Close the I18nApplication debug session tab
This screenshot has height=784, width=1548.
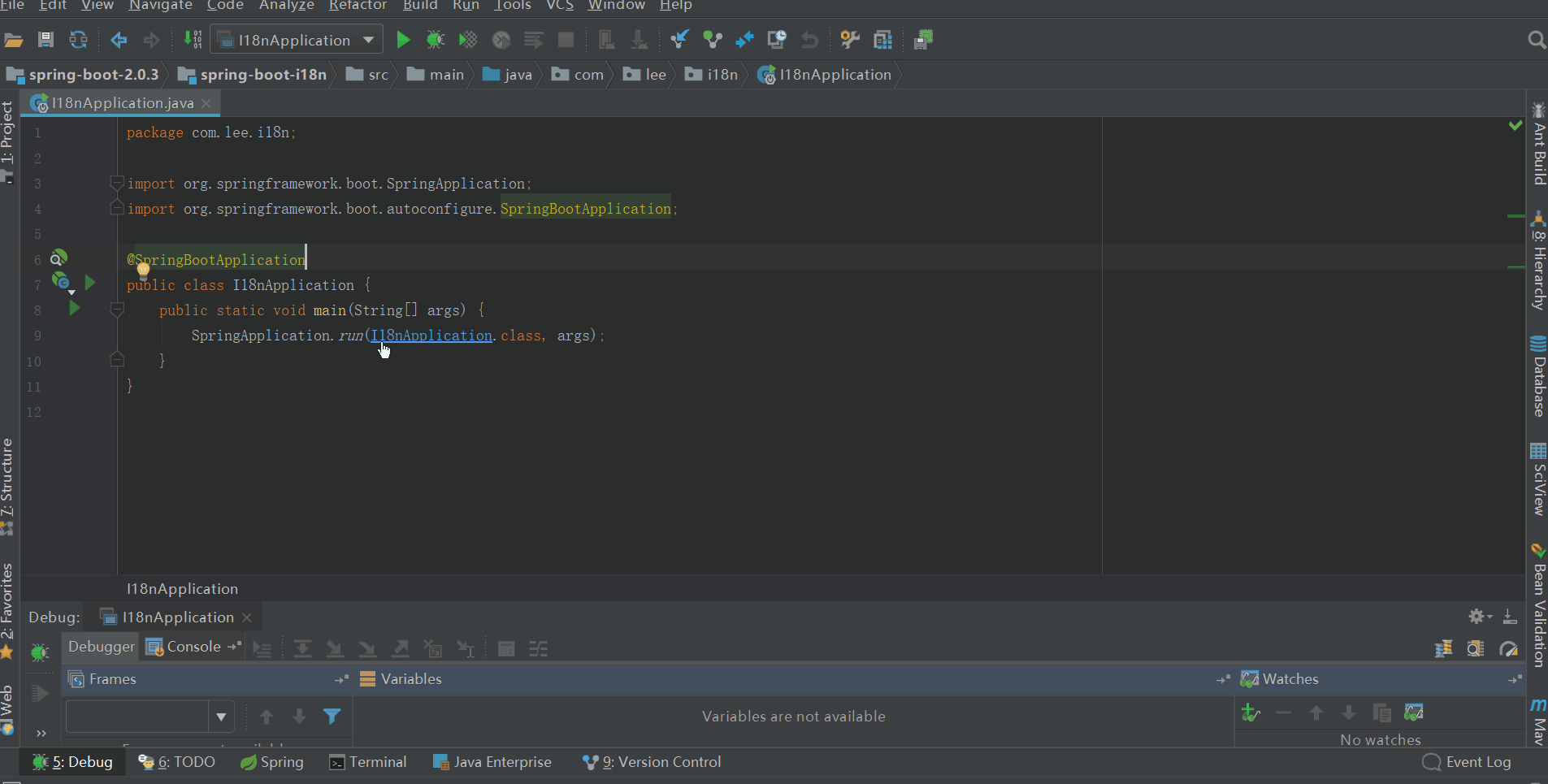click(x=247, y=617)
